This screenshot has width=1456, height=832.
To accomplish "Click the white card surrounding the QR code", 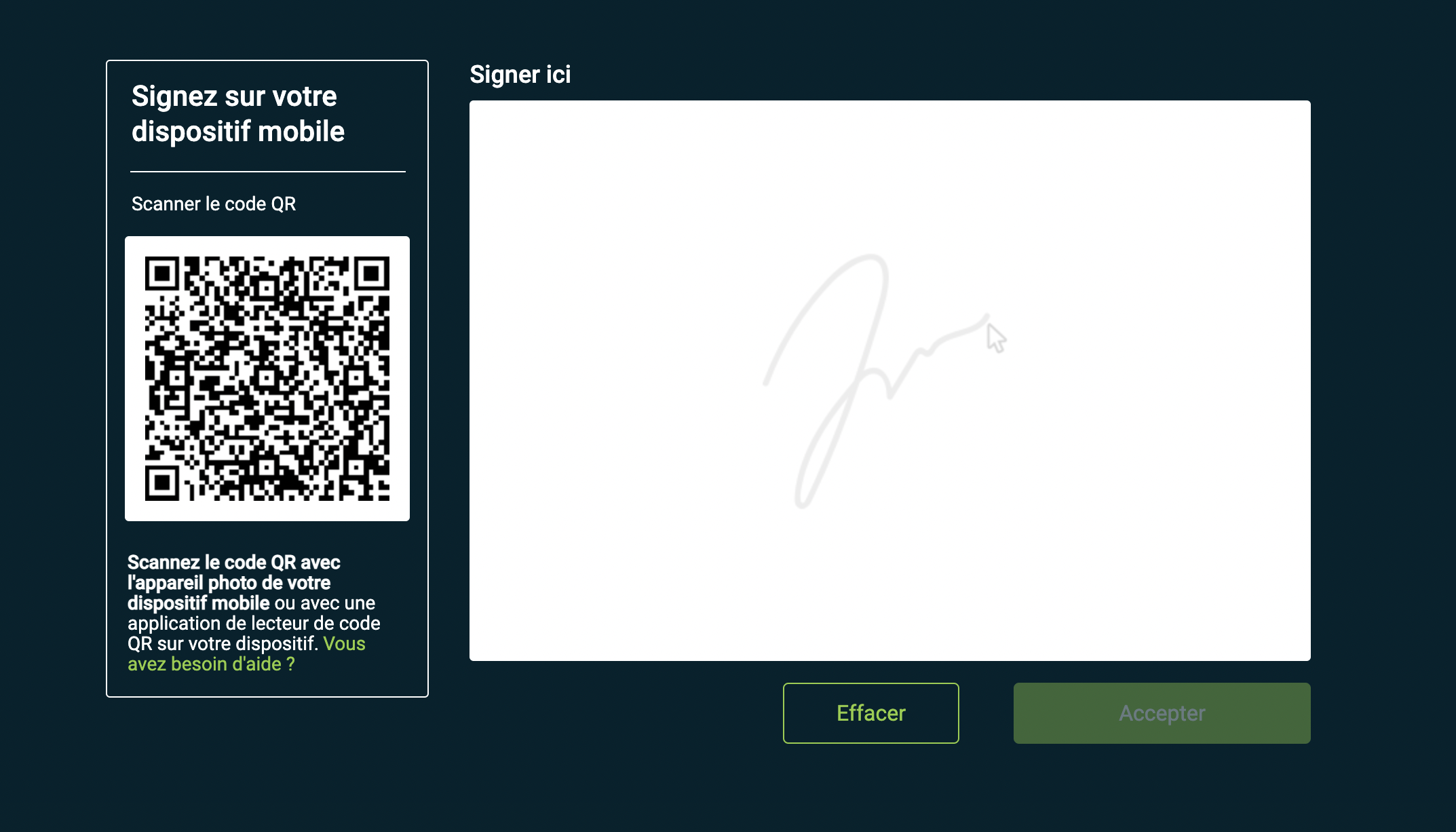I will tap(267, 379).
